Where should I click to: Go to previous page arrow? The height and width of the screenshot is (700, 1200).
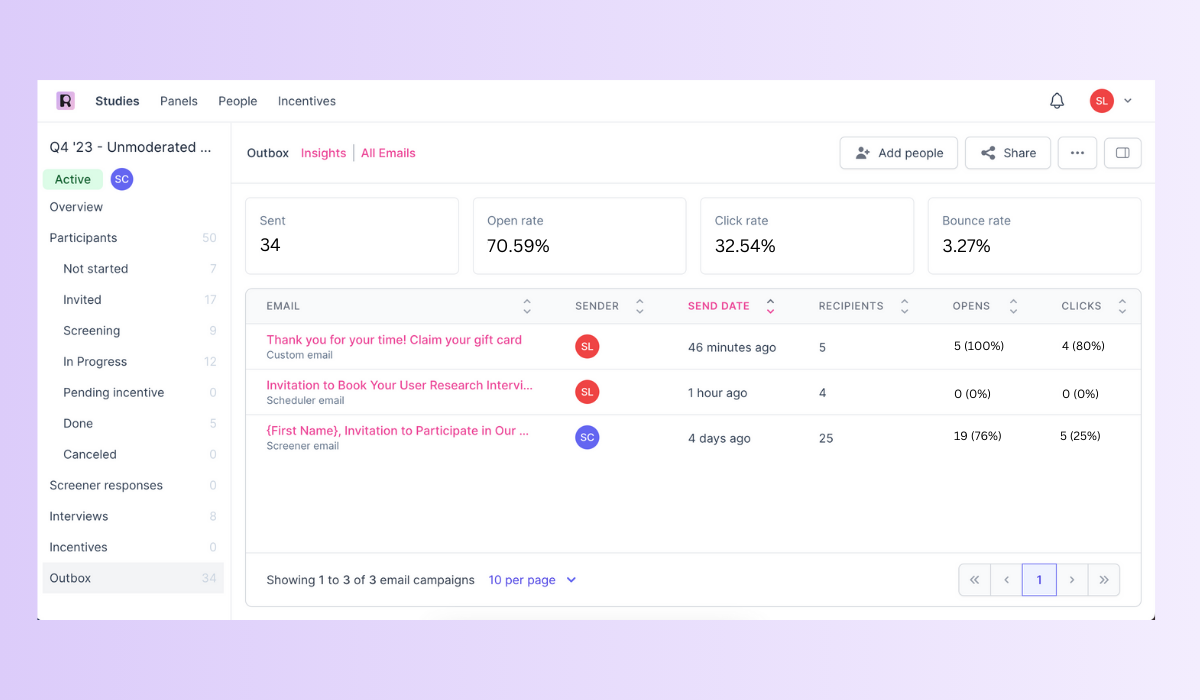pyautogui.click(x=1006, y=580)
